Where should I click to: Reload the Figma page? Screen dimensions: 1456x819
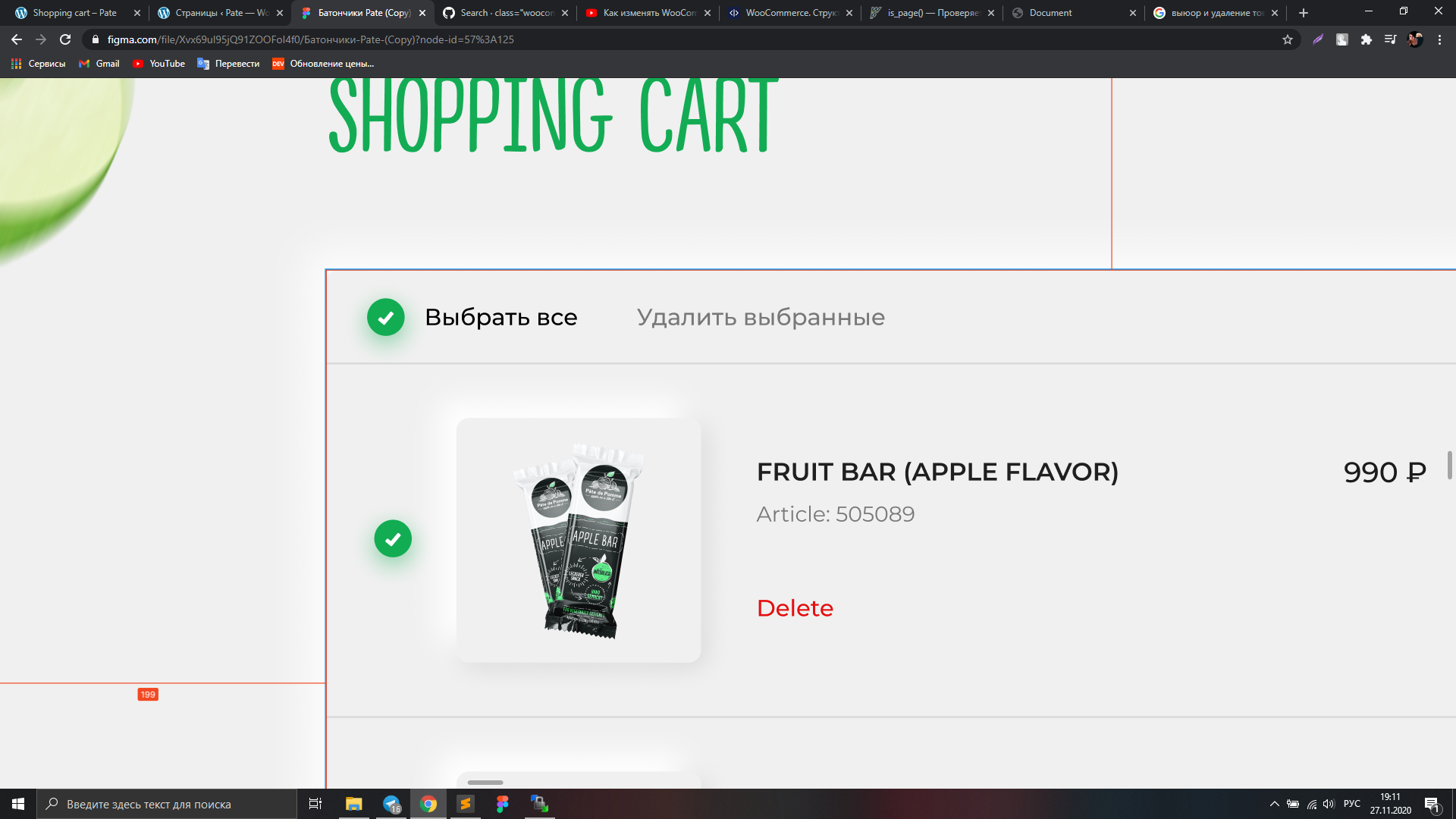pos(65,39)
